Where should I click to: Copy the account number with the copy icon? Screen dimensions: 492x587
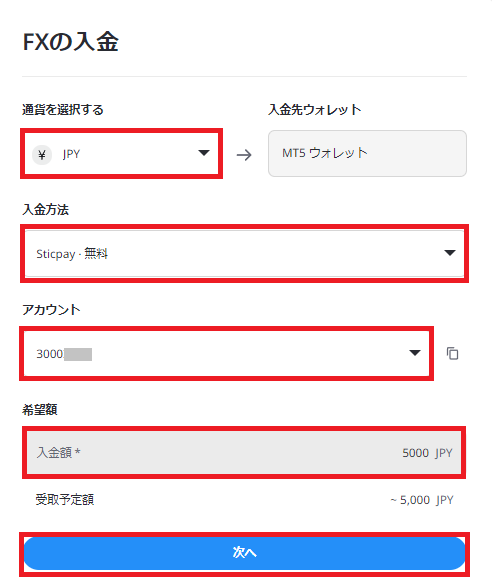coord(452,353)
